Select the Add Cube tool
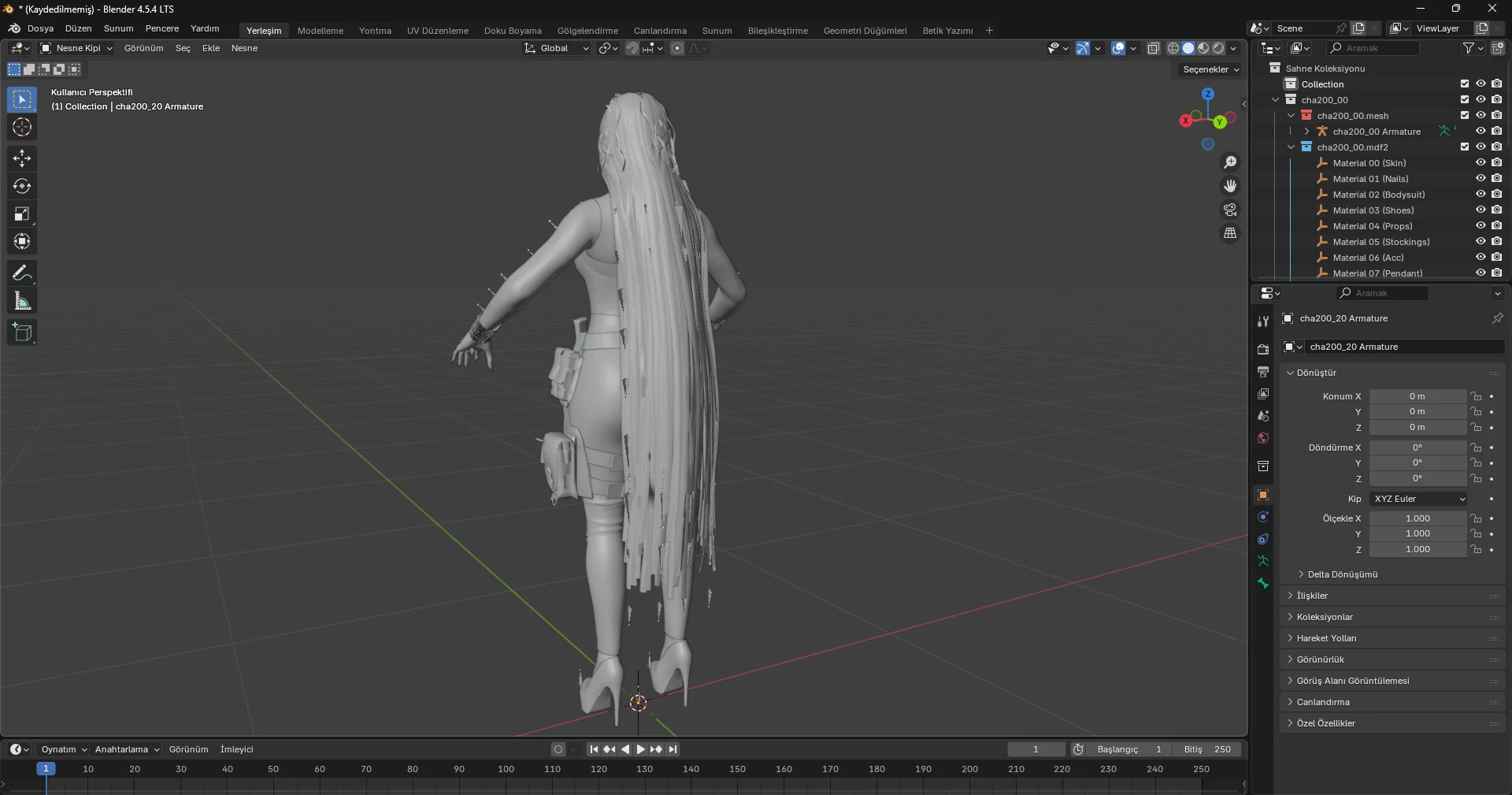Screen dimensions: 1512x795 (22, 332)
